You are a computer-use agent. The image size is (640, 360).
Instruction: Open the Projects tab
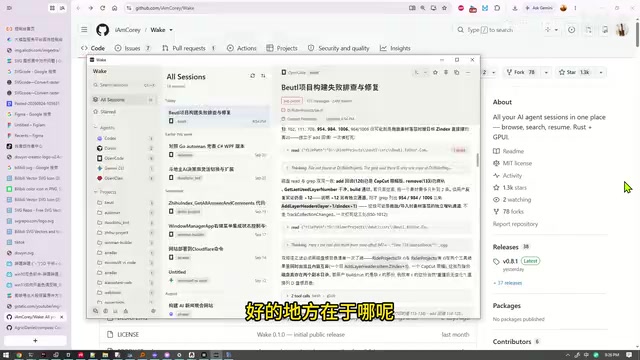point(282,48)
